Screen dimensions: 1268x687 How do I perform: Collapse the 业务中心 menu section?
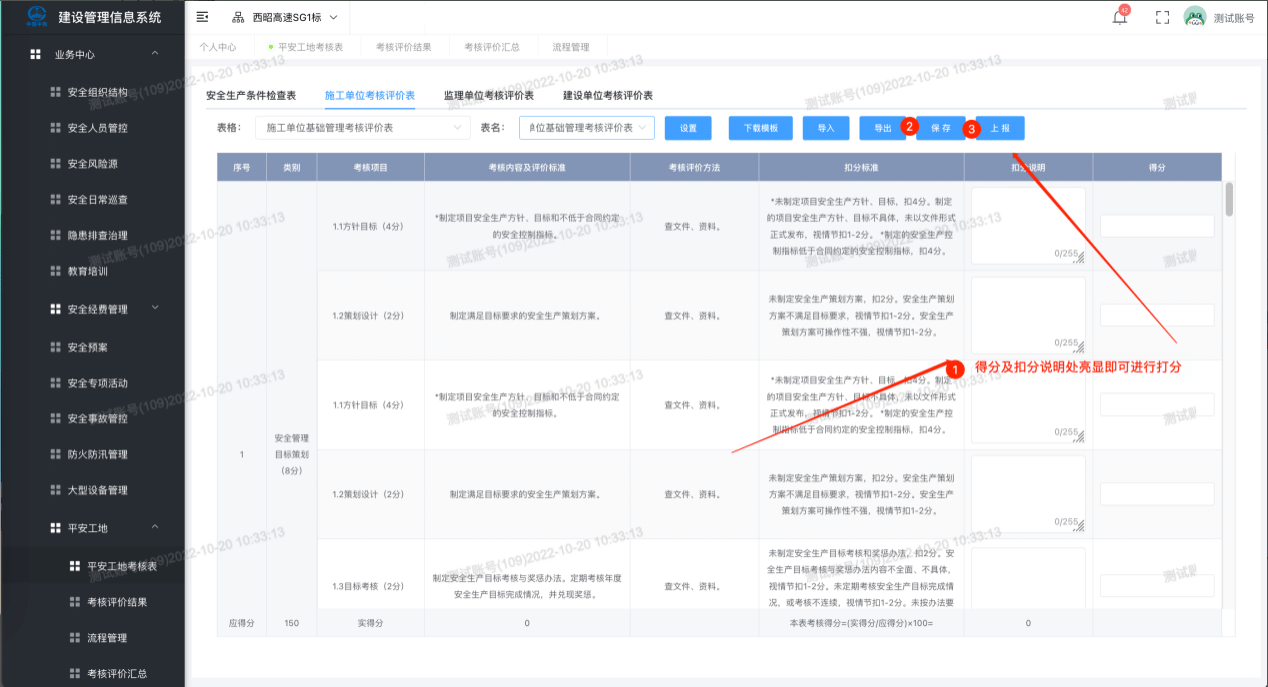[154, 54]
